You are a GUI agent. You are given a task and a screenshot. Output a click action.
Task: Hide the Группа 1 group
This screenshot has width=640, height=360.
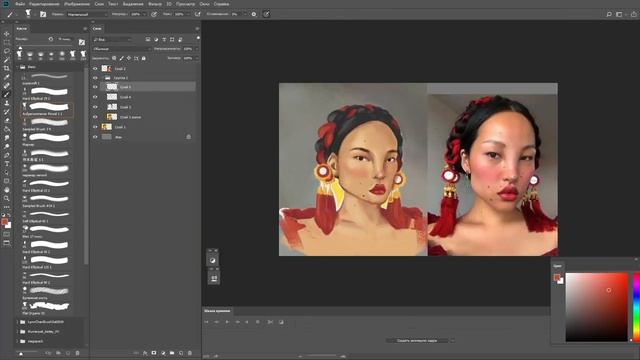coord(95,78)
